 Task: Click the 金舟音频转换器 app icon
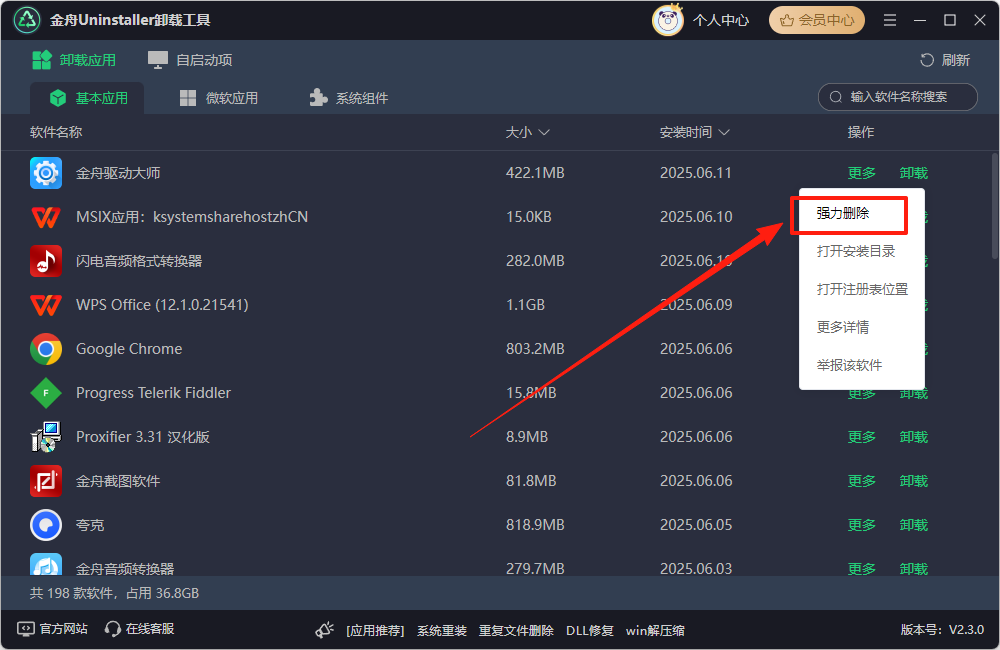(46, 565)
